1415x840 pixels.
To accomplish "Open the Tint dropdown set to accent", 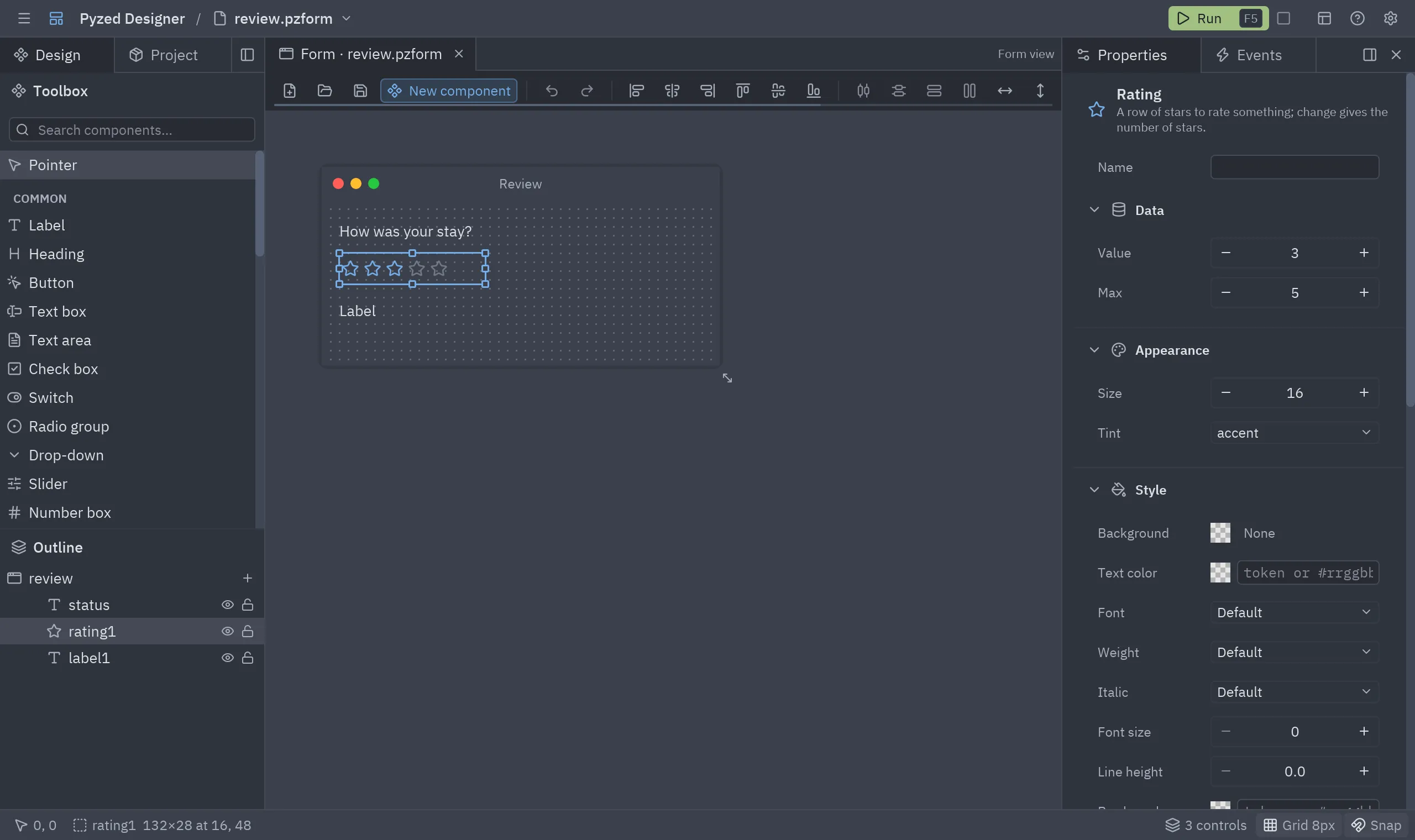I will coord(1295,433).
